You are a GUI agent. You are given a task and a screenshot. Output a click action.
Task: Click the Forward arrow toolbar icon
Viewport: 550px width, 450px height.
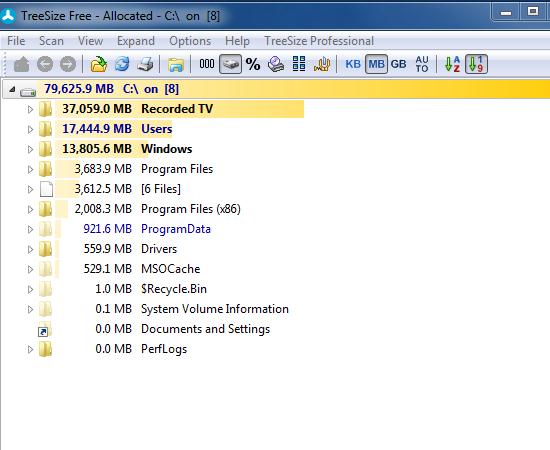click(x=68, y=65)
